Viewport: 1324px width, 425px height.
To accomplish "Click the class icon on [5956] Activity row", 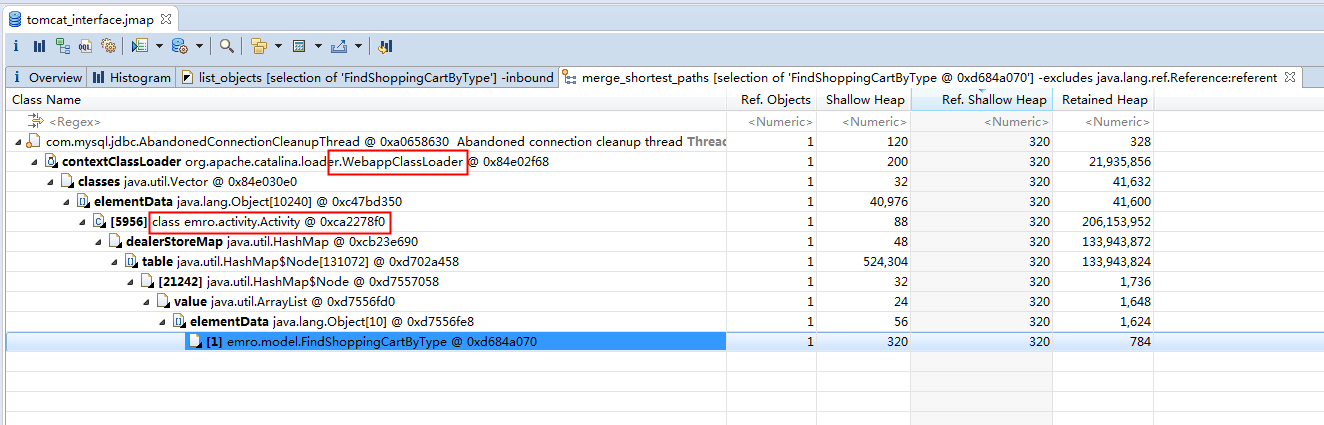I will click(x=99, y=222).
